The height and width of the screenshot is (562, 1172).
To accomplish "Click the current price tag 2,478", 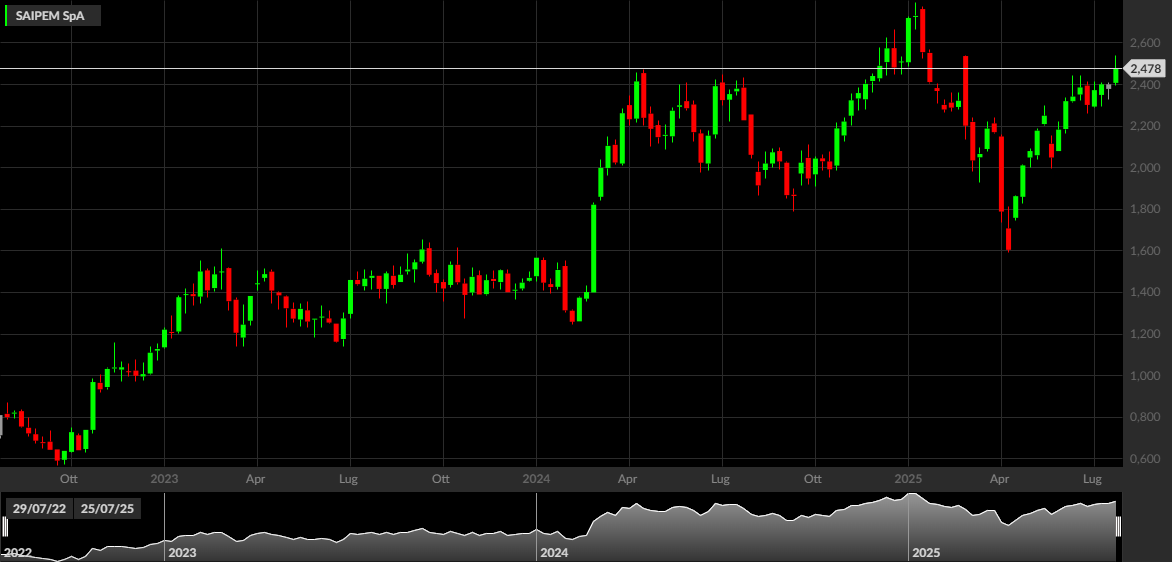I will [x=1145, y=69].
